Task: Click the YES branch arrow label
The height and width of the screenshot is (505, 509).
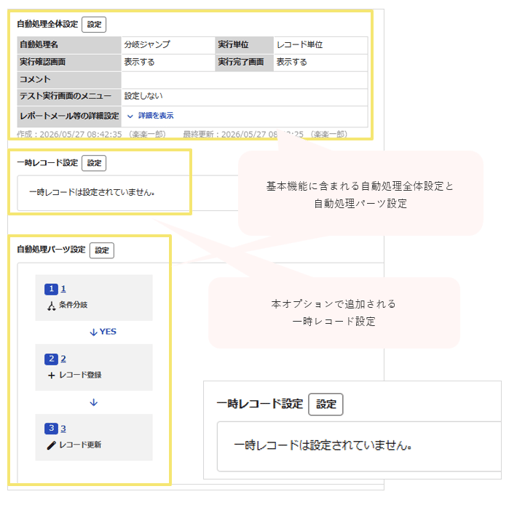Action: pyautogui.click(x=103, y=332)
